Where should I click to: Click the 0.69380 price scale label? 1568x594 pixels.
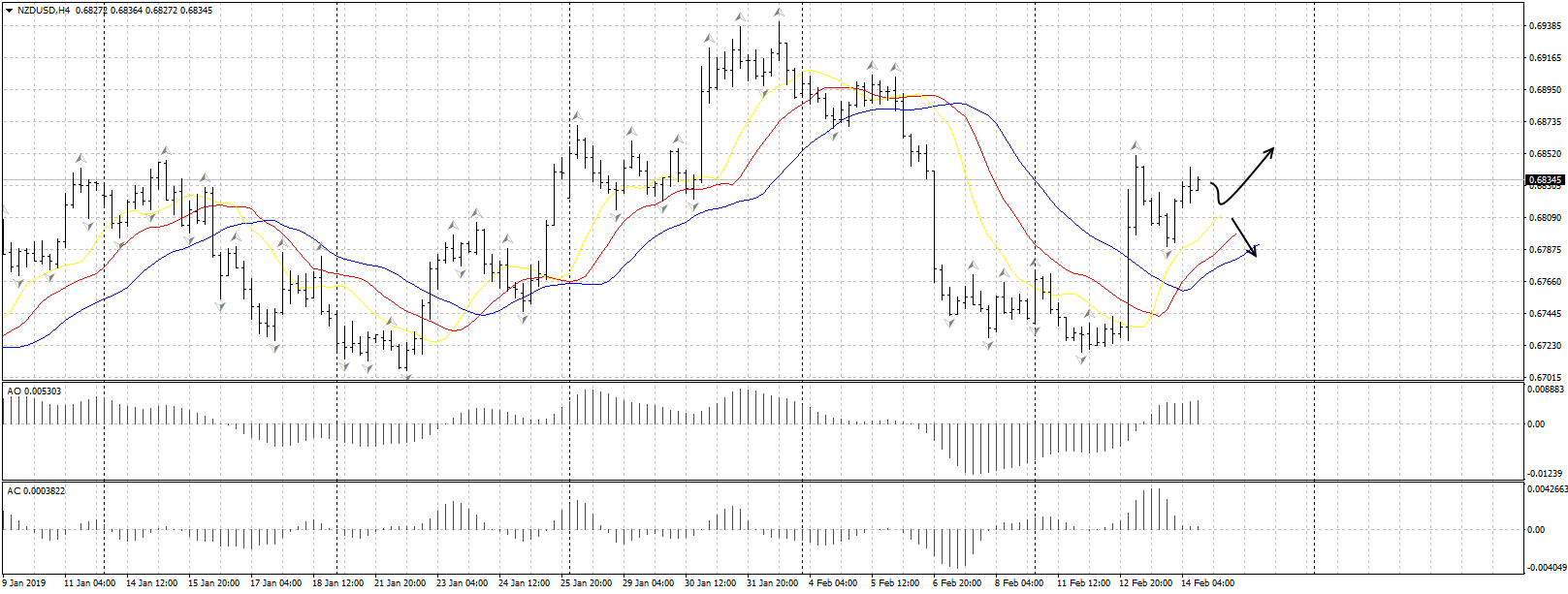pos(1545,26)
